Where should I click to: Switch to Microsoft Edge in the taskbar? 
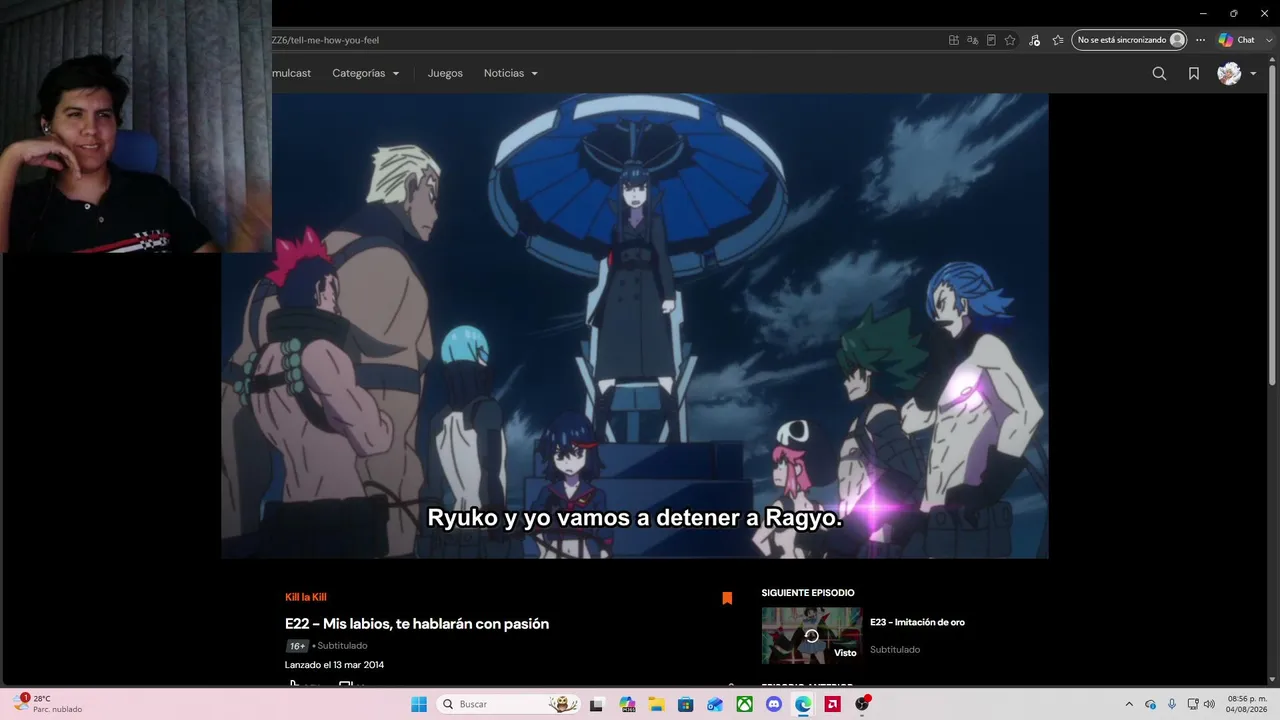(803, 704)
